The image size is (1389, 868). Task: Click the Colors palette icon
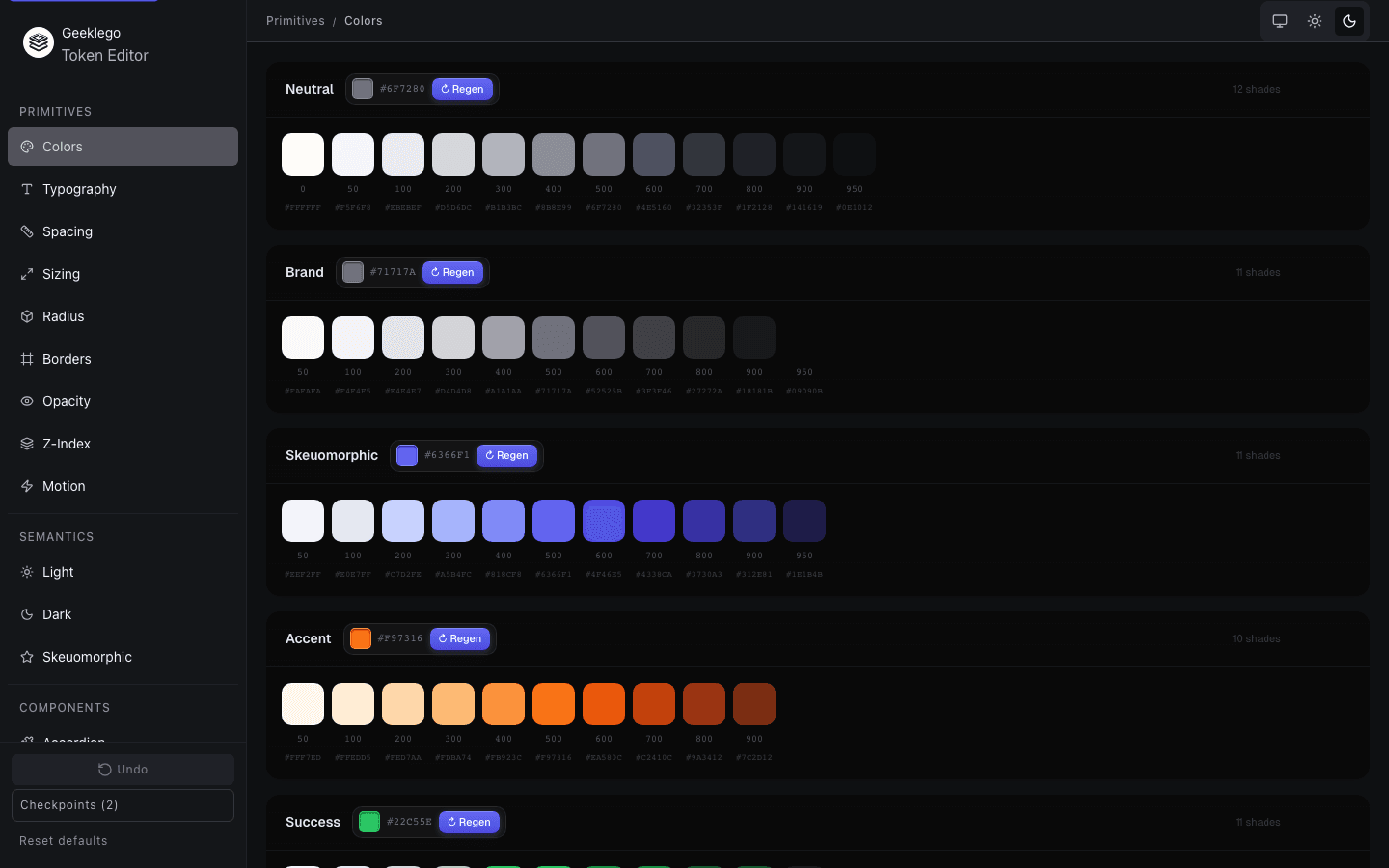[x=27, y=147]
